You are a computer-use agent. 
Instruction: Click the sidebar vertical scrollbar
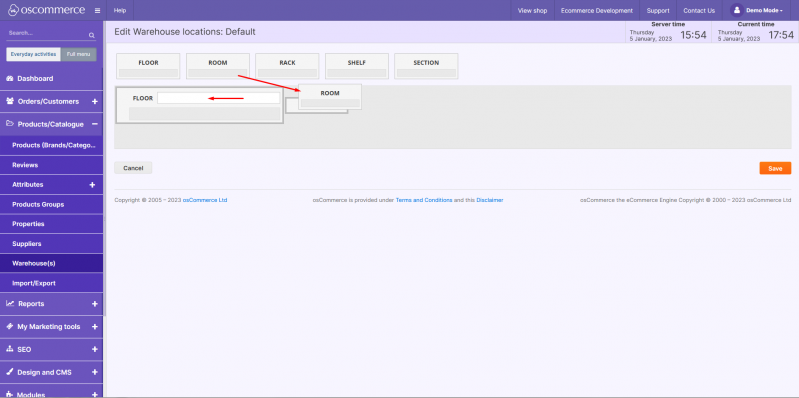104,168
